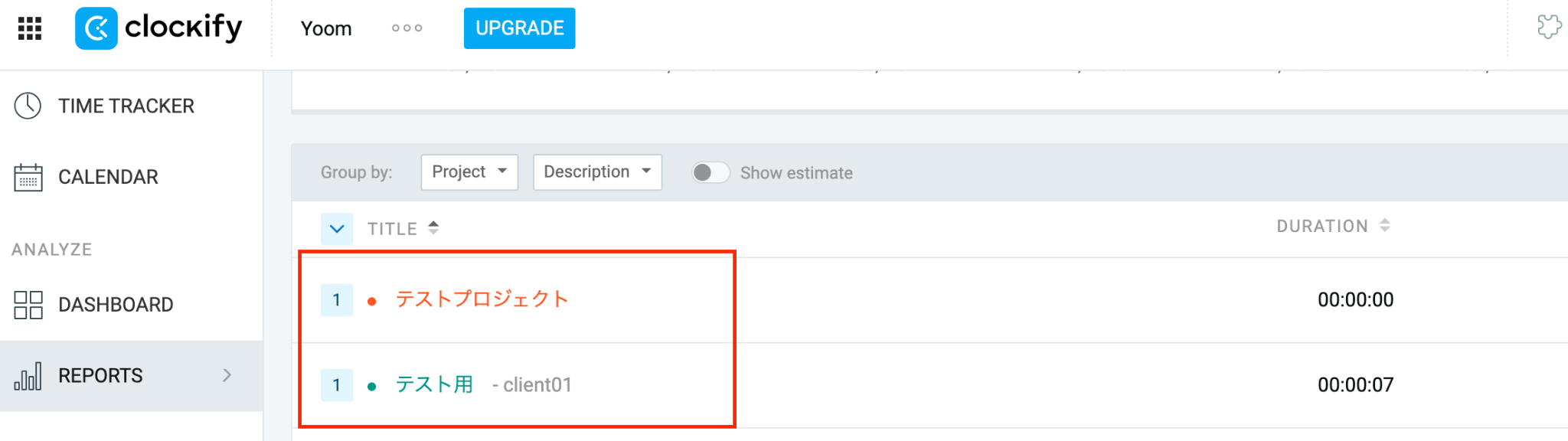Image resolution: width=1568 pixels, height=441 pixels.
Task: Open the workspace three-dots menu
Action: [407, 28]
